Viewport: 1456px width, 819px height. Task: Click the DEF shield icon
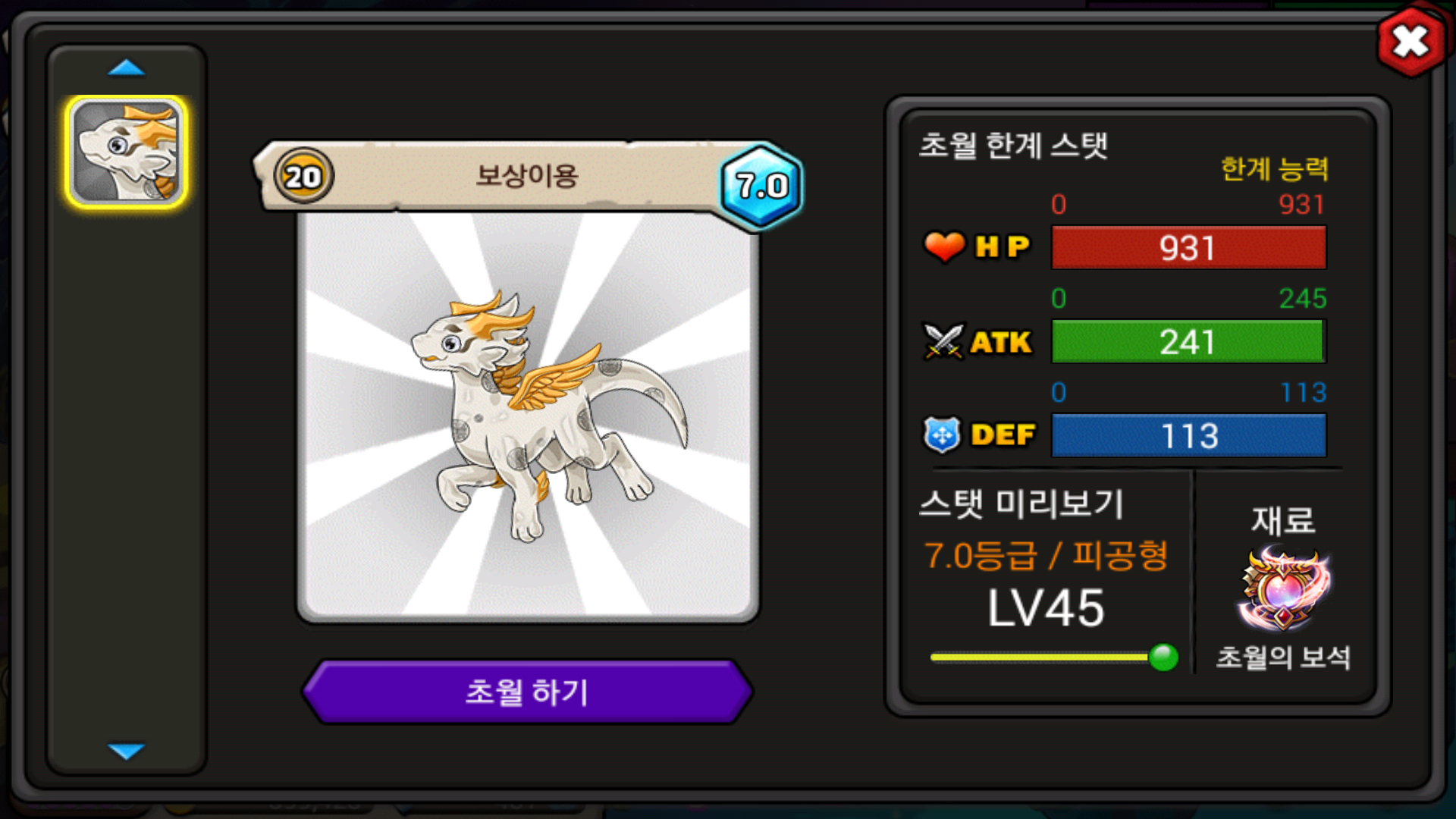click(x=942, y=435)
